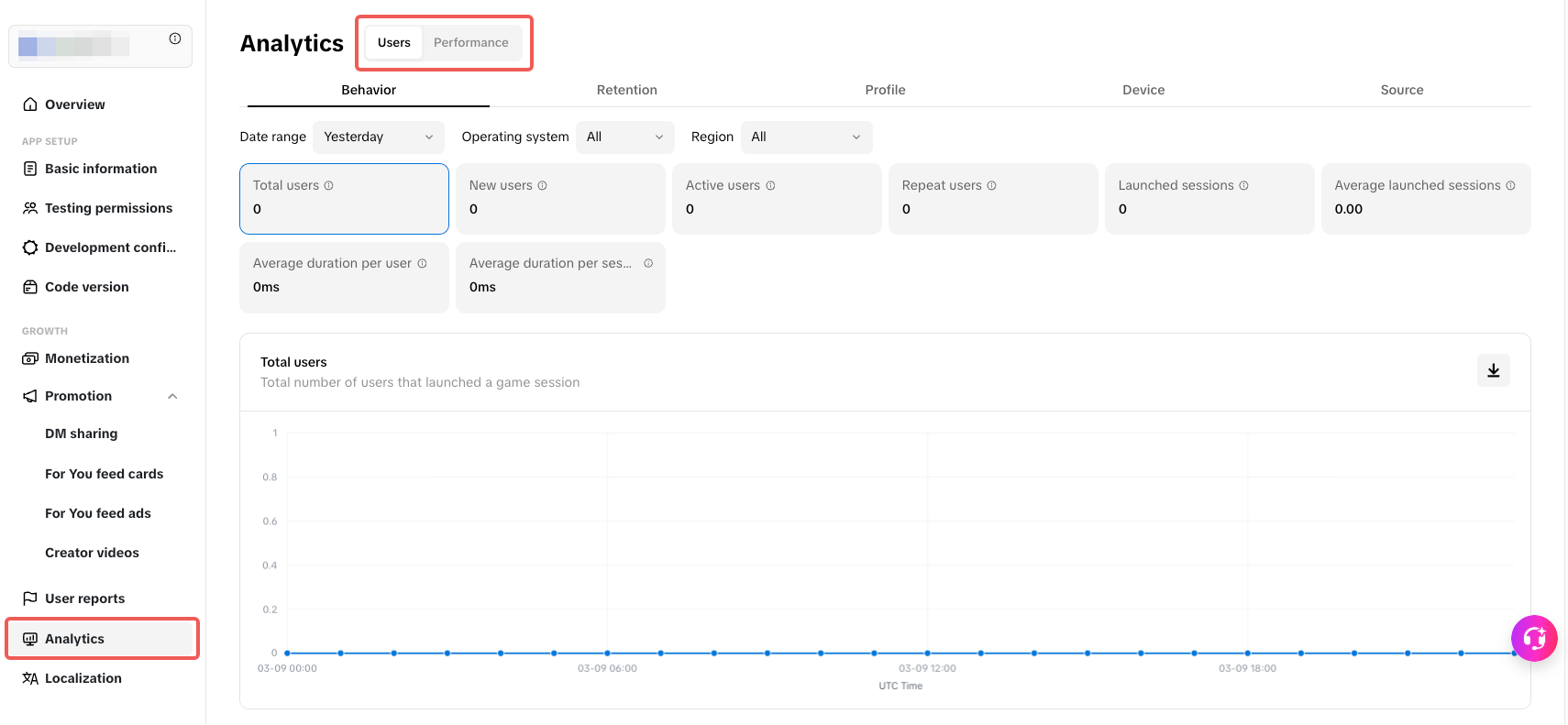This screenshot has width=1568, height=725.
Task: Click info icon beside Active users
Action: (x=770, y=186)
